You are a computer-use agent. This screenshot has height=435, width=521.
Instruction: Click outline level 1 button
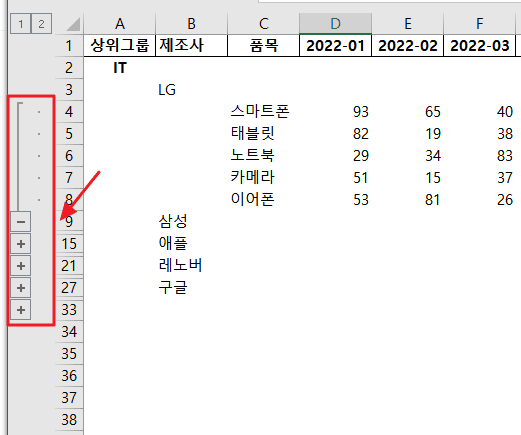(x=21, y=24)
